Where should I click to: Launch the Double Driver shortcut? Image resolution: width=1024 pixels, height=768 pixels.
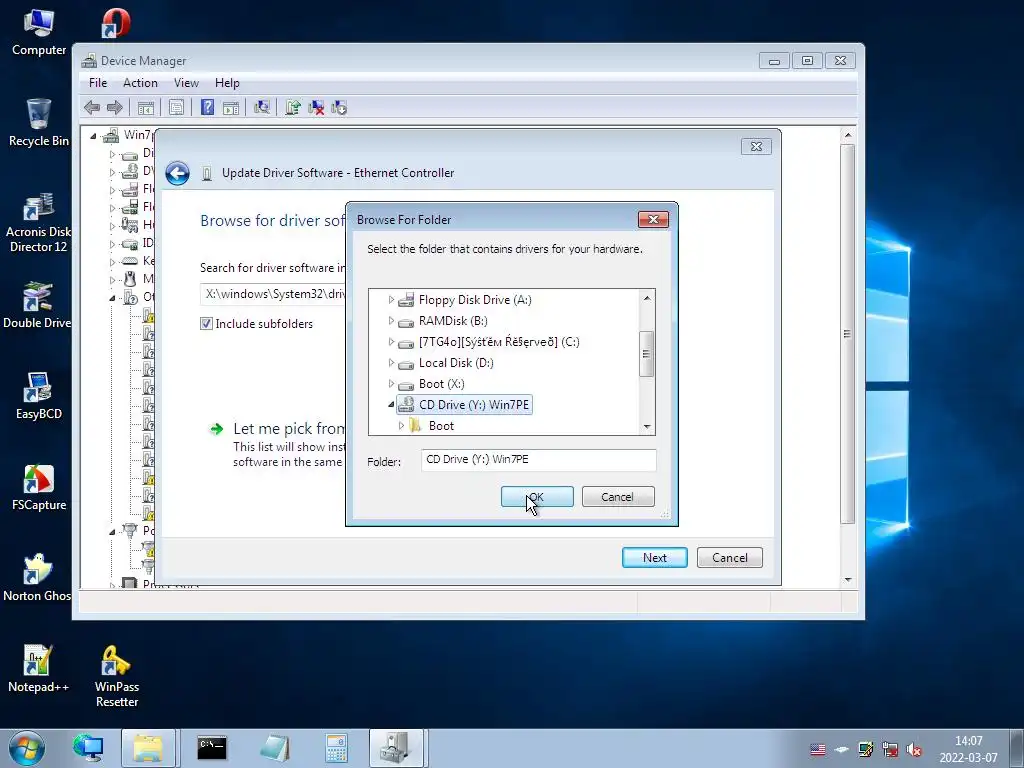(x=37, y=305)
